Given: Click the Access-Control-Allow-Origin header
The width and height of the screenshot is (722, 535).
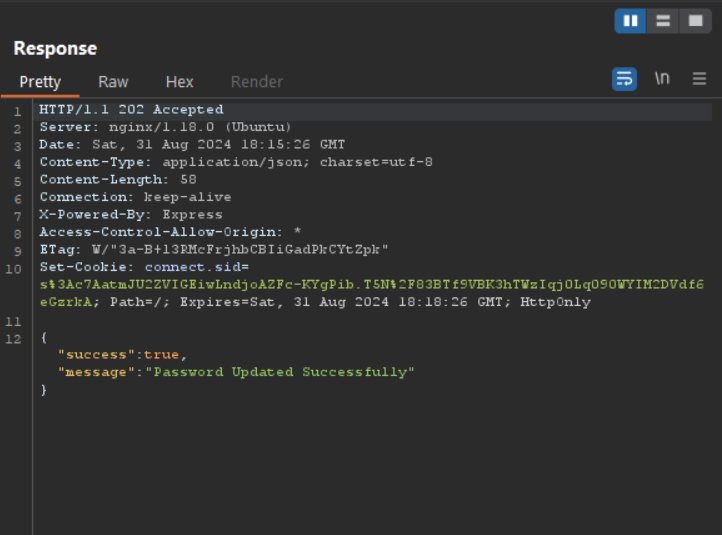Looking at the screenshot, I should pyautogui.click(x=170, y=232).
